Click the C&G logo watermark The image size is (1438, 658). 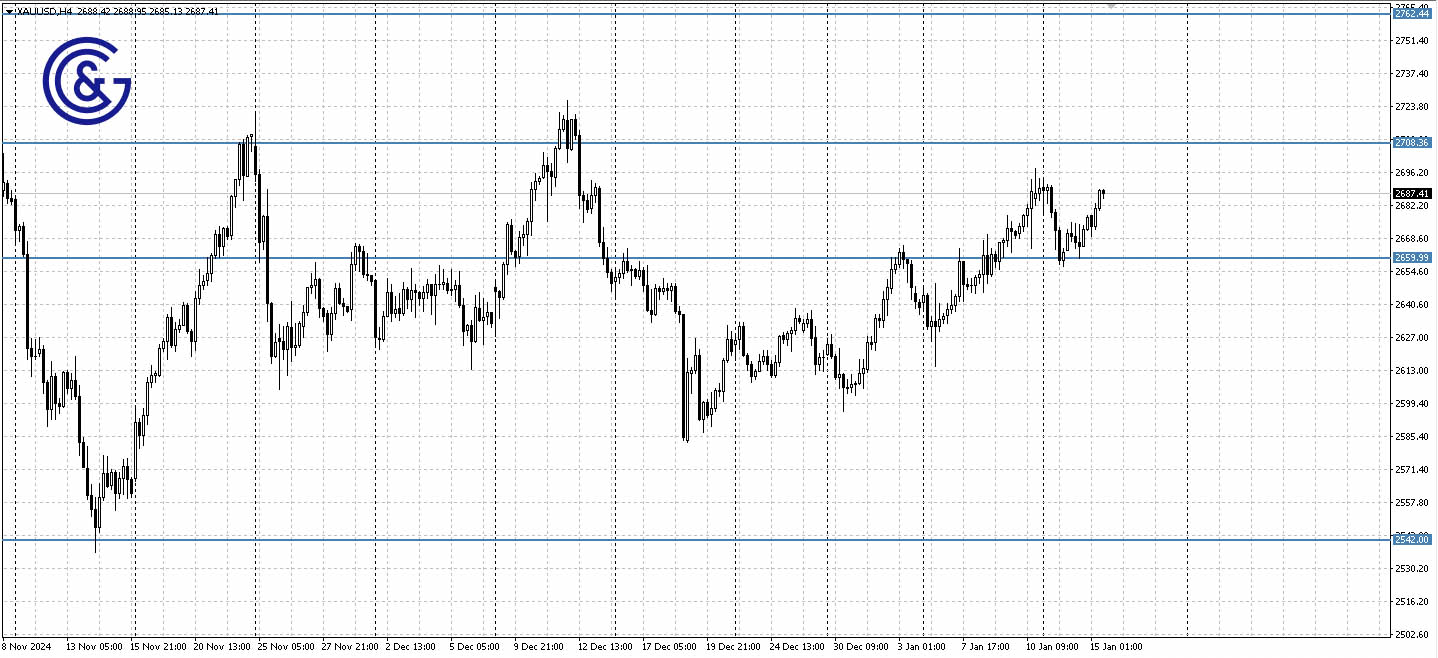click(86, 80)
